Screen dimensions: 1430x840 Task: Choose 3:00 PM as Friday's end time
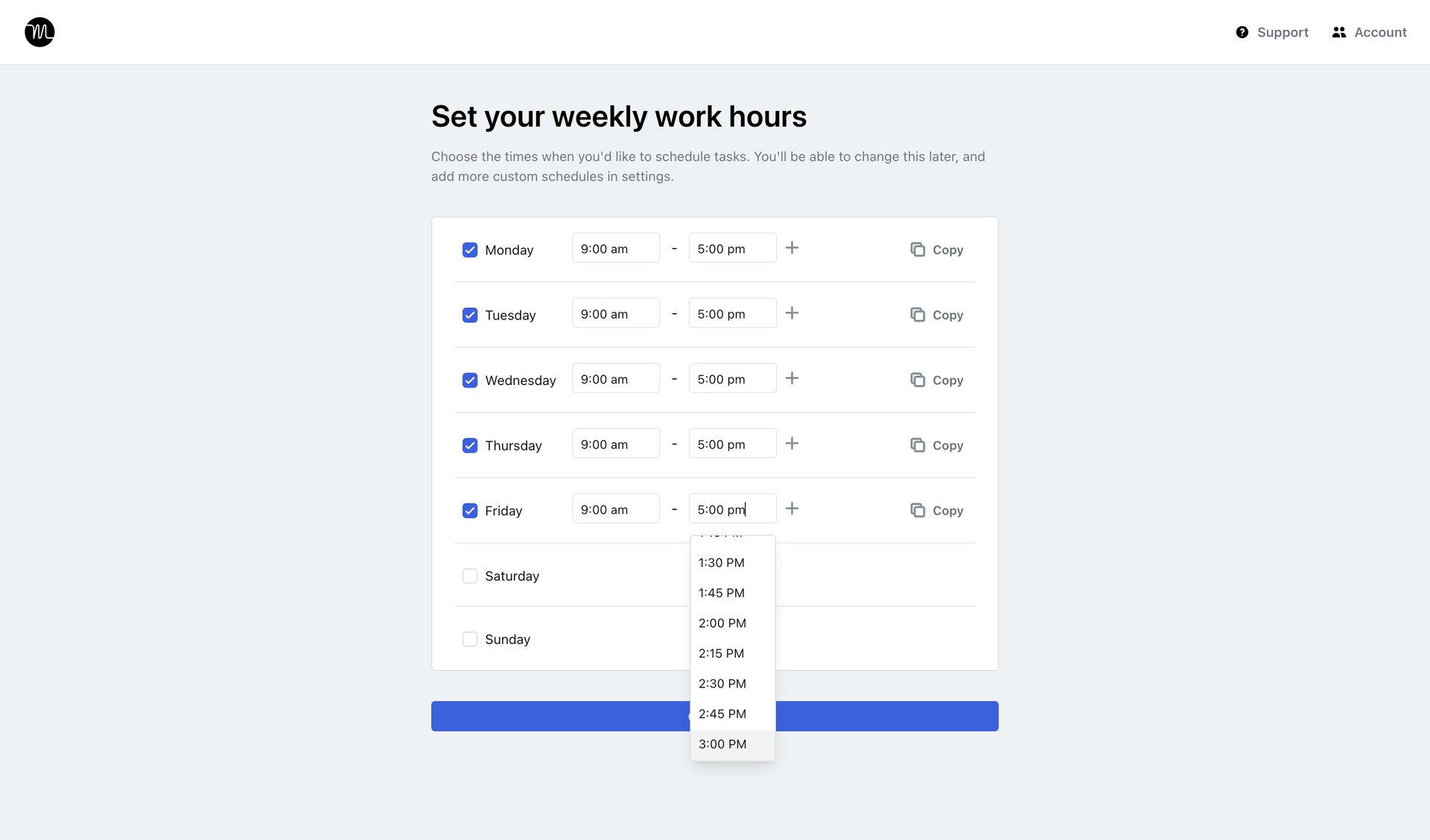click(722, 743)
